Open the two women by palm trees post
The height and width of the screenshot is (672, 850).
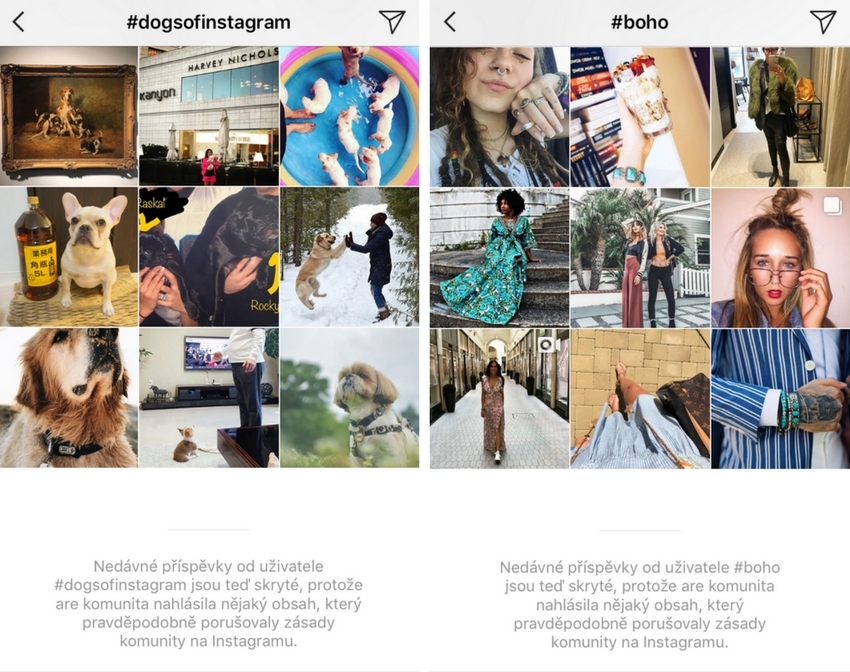coord(640,258)
